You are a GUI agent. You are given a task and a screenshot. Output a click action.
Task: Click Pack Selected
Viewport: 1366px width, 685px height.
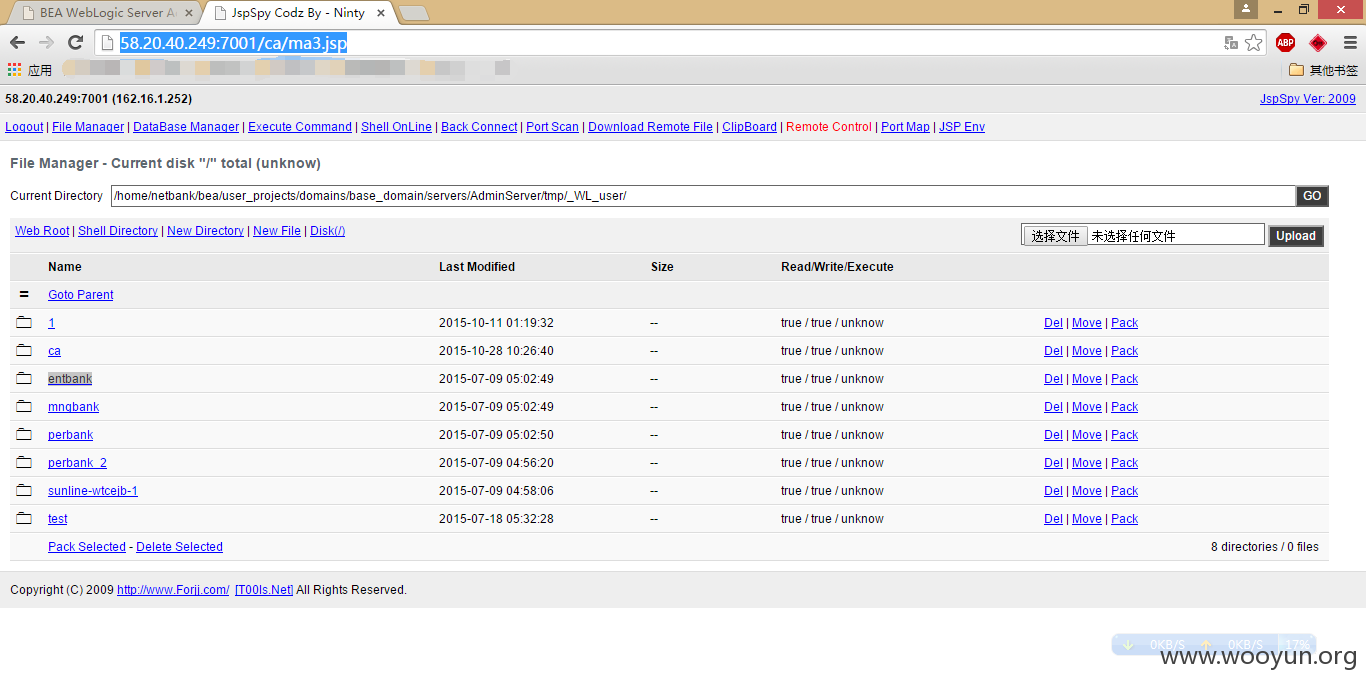tap(87, 547)
